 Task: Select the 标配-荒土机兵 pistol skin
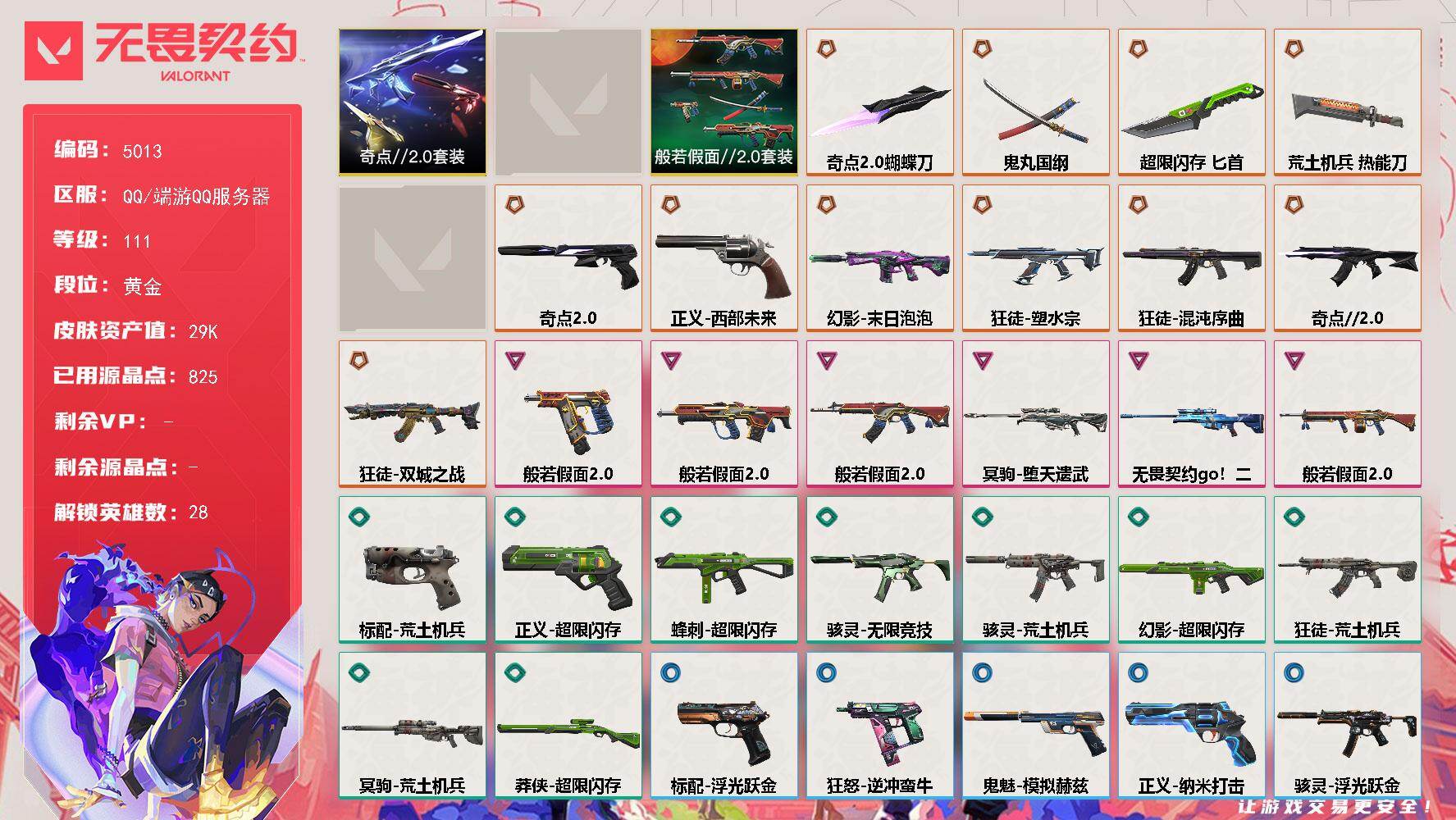(x=412, y=570)
